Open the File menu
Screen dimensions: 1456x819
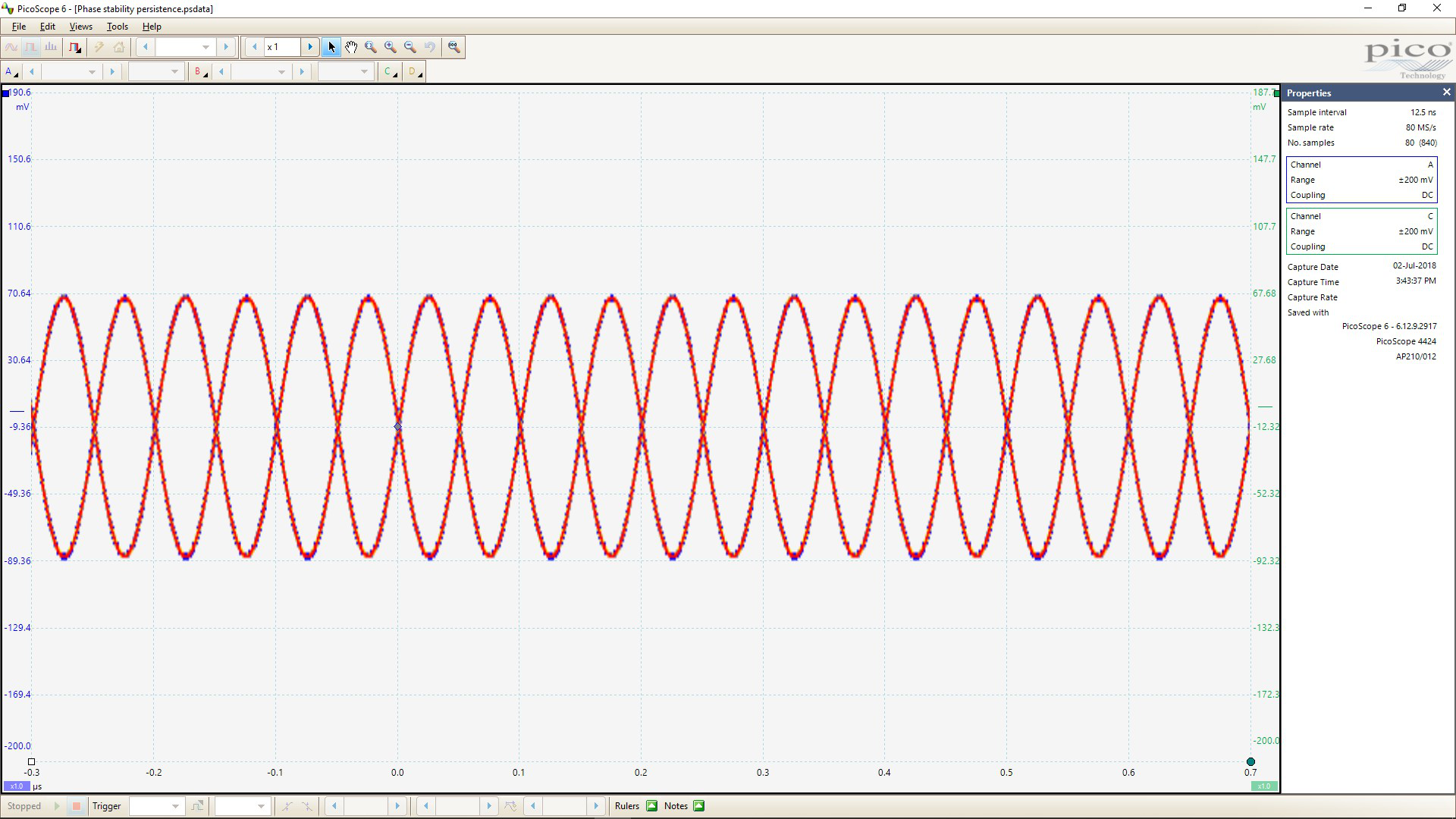[19, 27]
